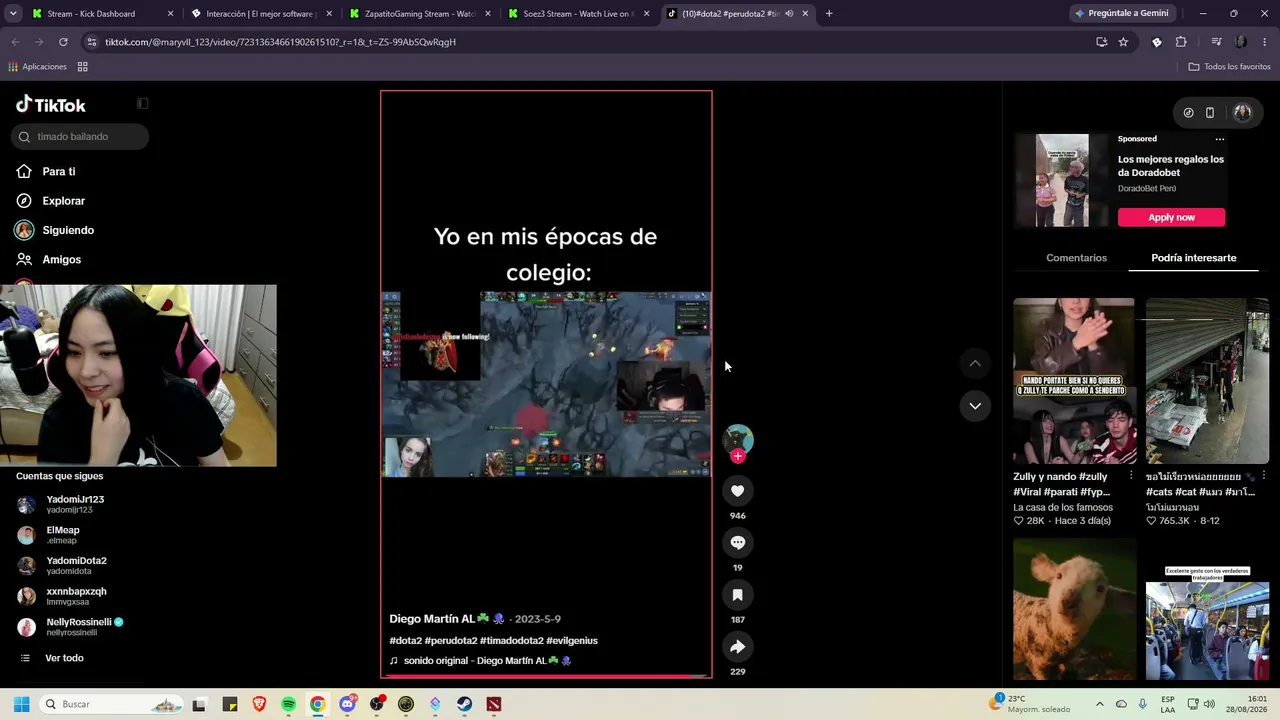1280x720 pixels.
Task: Collapse the TikTok sidebar panel icon
Action: coord(143,104)
